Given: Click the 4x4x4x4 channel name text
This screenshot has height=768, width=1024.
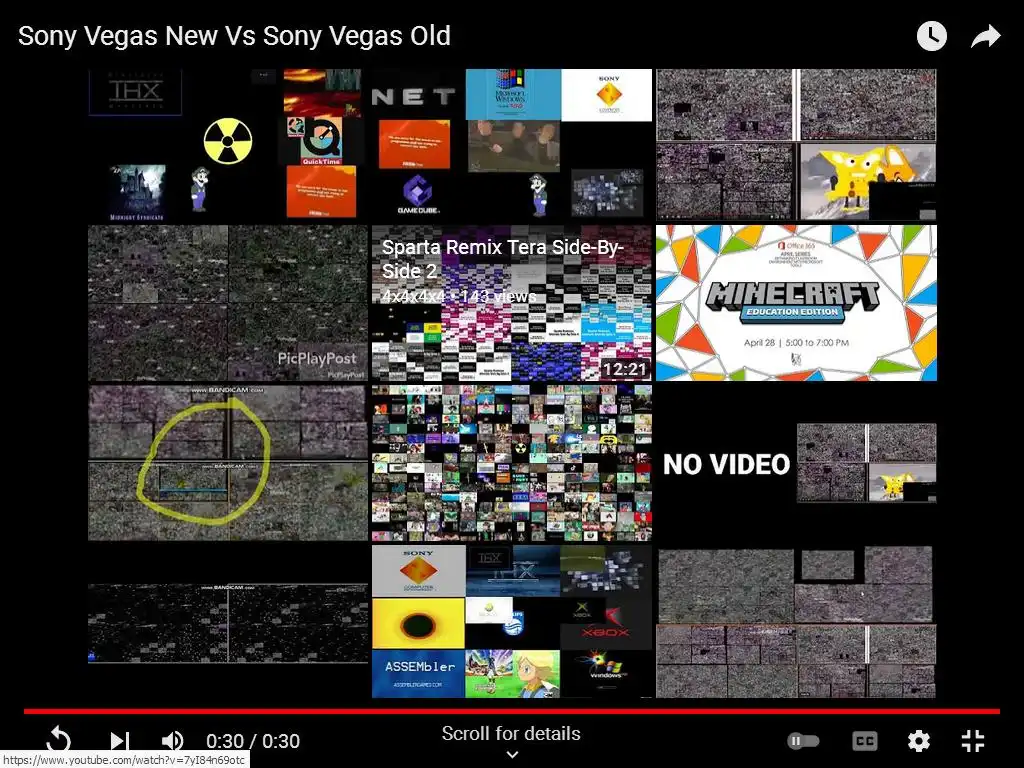Looking at the screenshot, I should click(413, 296).
